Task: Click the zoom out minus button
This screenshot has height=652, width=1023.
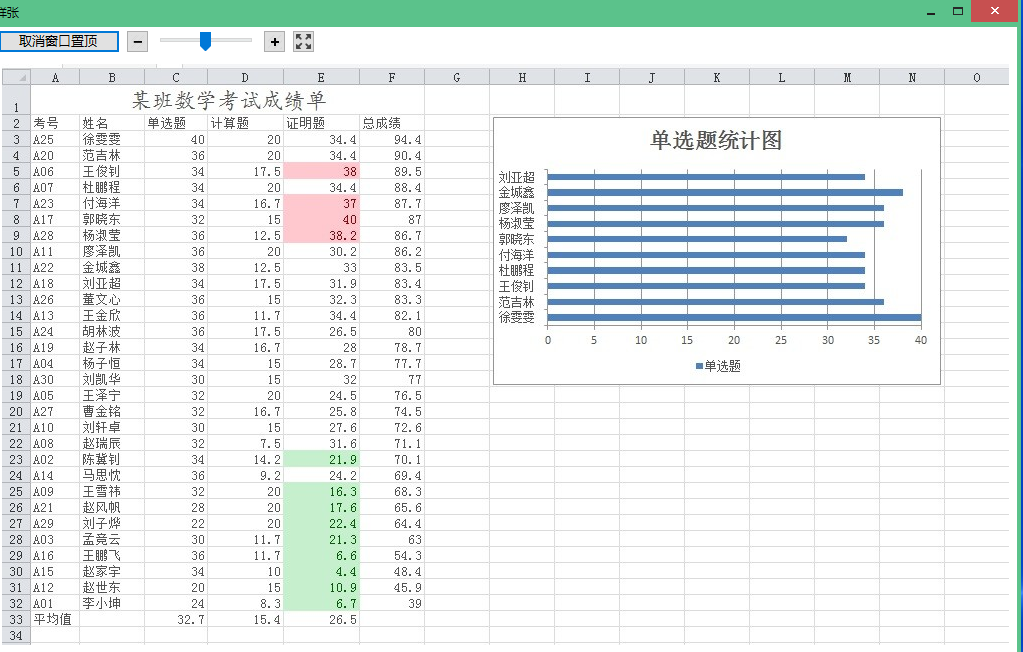Action: tap(138, 41)
